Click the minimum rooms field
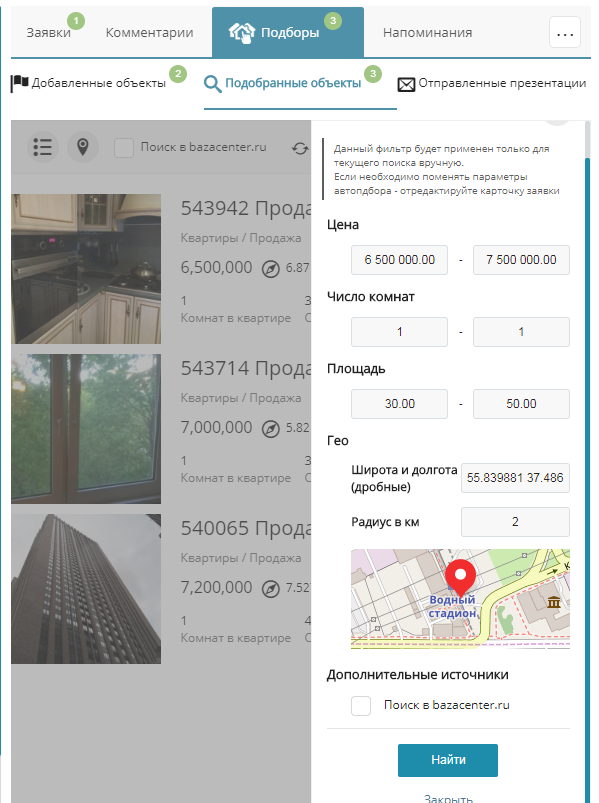Viewport: 599px width, 803px height. coord(399,332)
